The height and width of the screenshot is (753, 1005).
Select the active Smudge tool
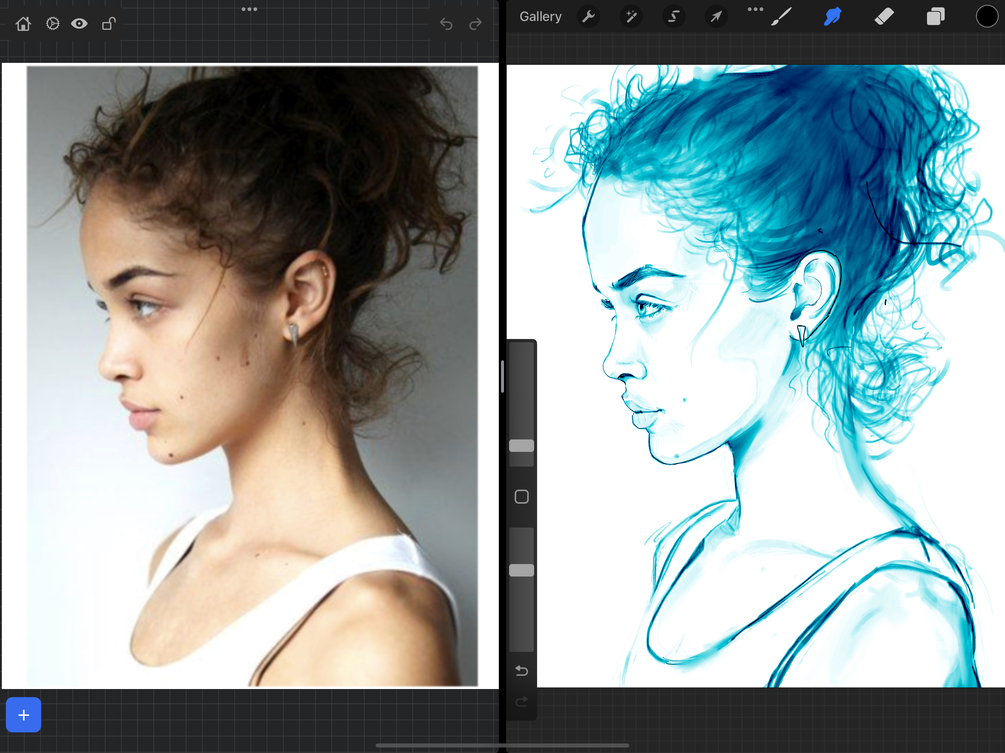tap(835, 16)
